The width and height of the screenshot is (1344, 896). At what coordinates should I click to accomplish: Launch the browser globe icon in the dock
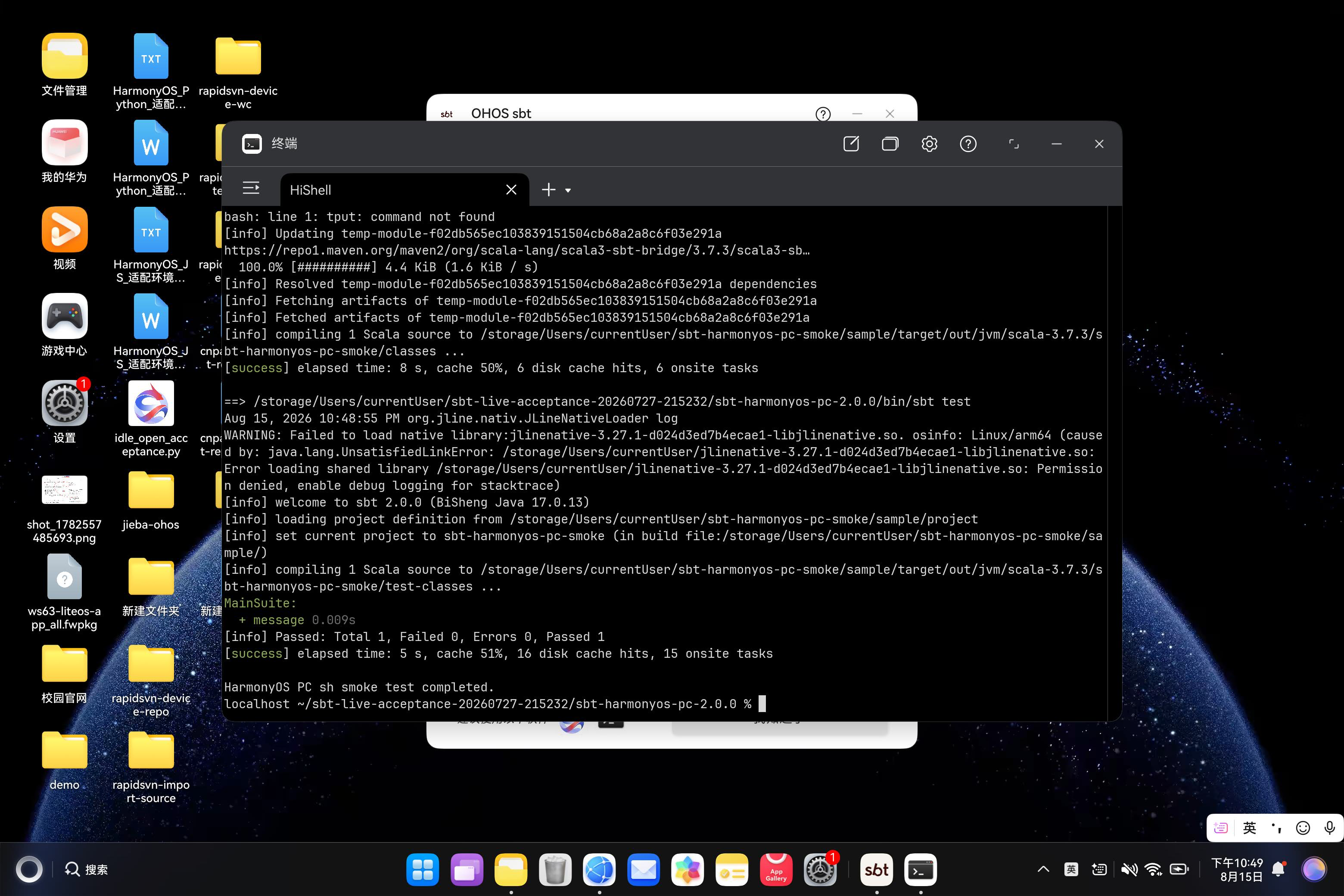click(600, 870)
